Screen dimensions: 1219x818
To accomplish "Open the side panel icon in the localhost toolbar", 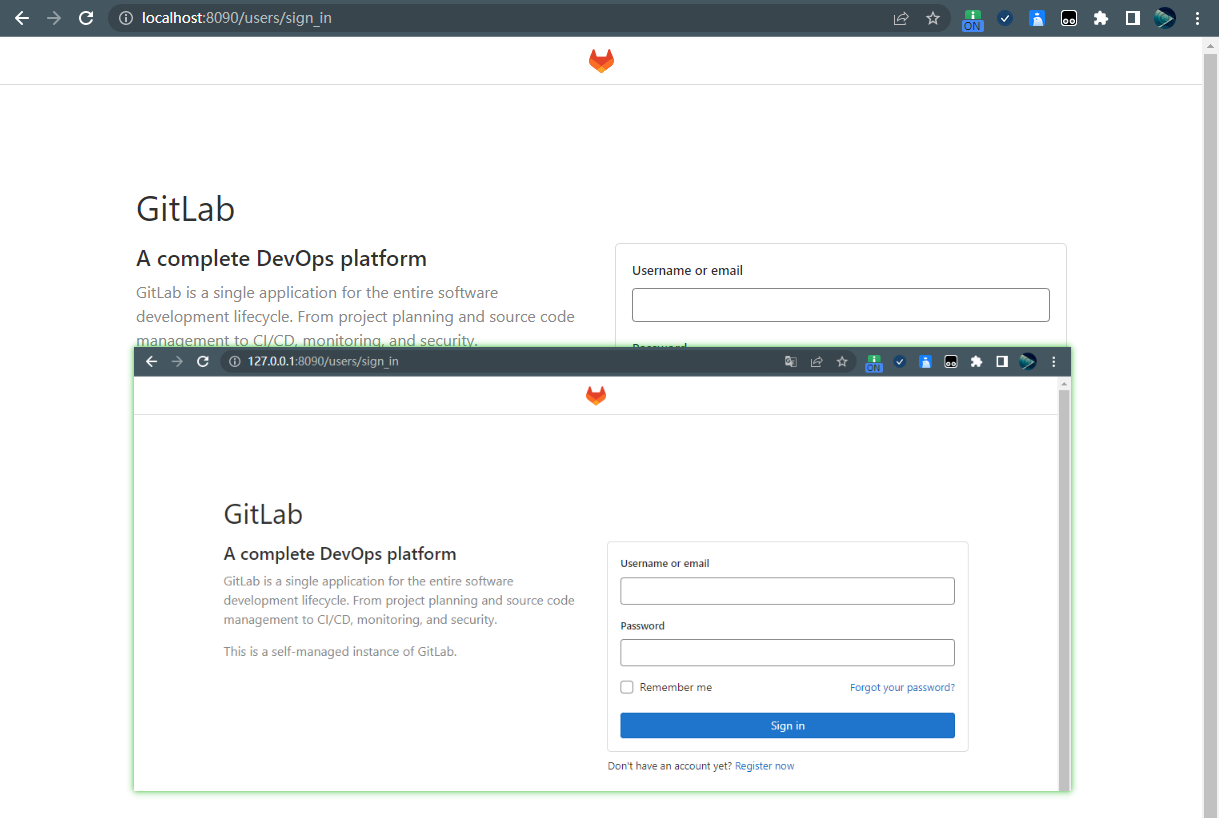I will 1133,18.
